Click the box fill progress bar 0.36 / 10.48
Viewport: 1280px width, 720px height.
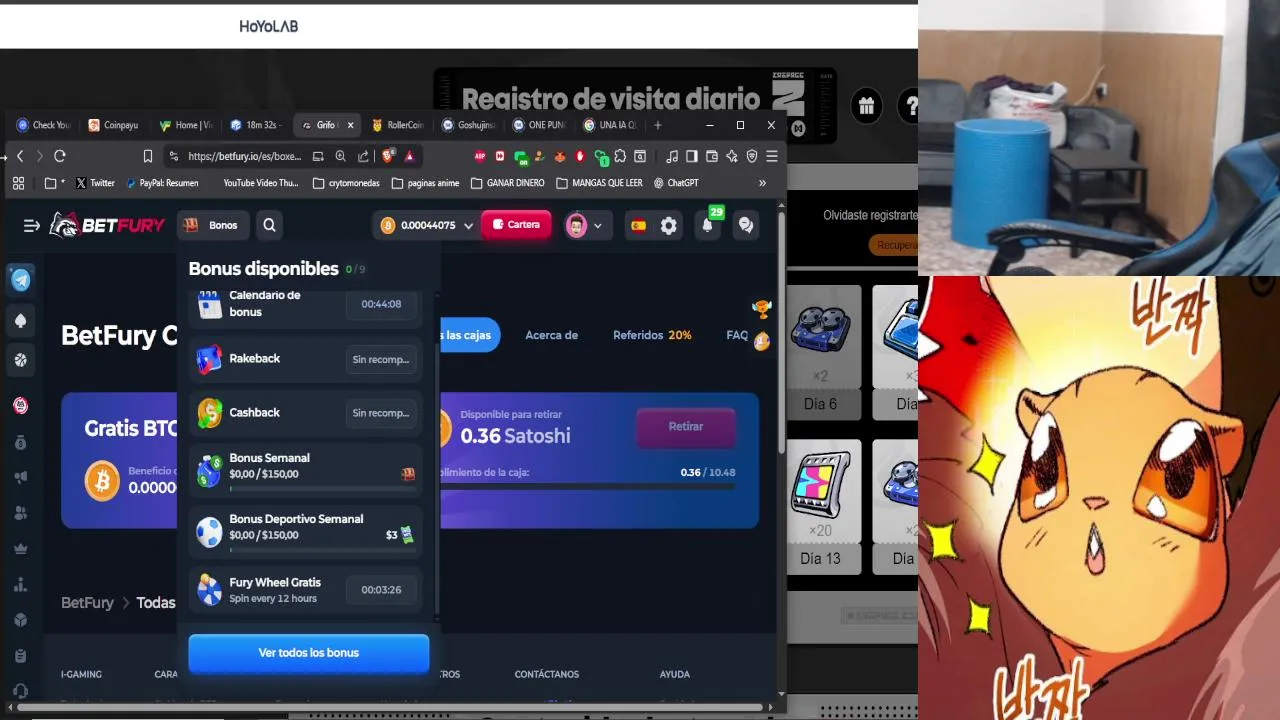[x=588, y=487]
